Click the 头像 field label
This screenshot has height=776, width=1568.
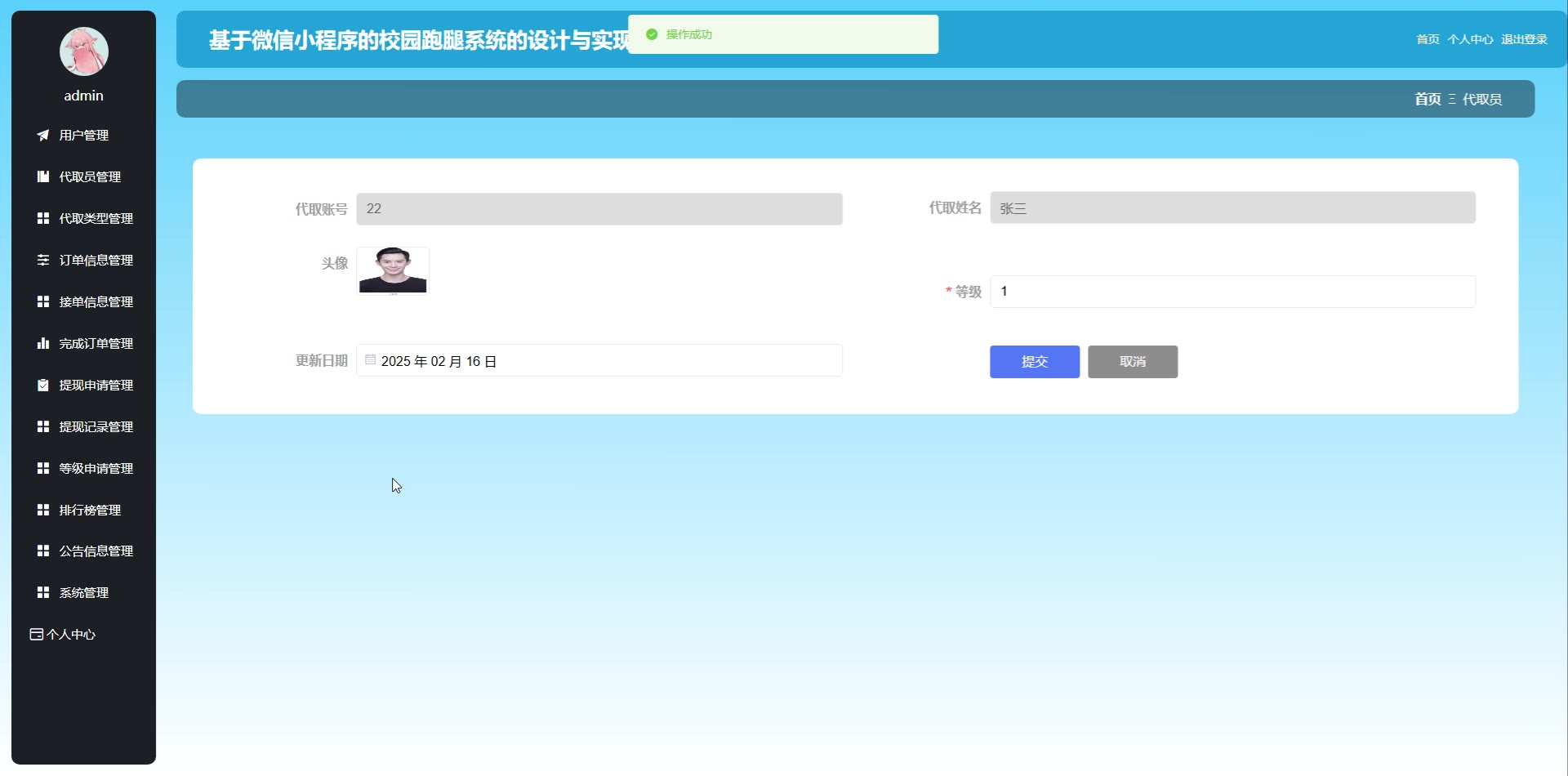pos(335,263)
